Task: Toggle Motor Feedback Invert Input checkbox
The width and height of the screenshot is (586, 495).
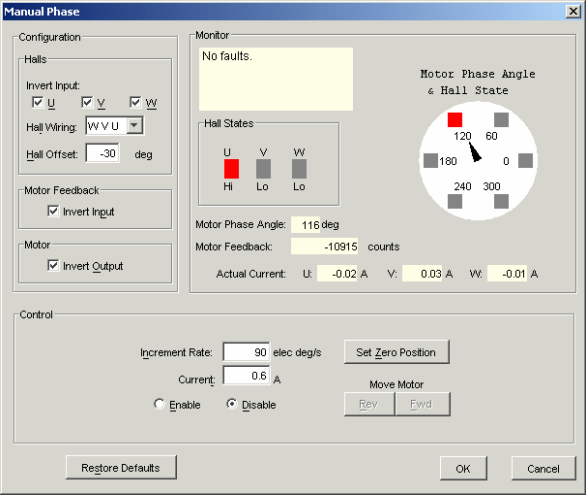Action: [53, 211]
